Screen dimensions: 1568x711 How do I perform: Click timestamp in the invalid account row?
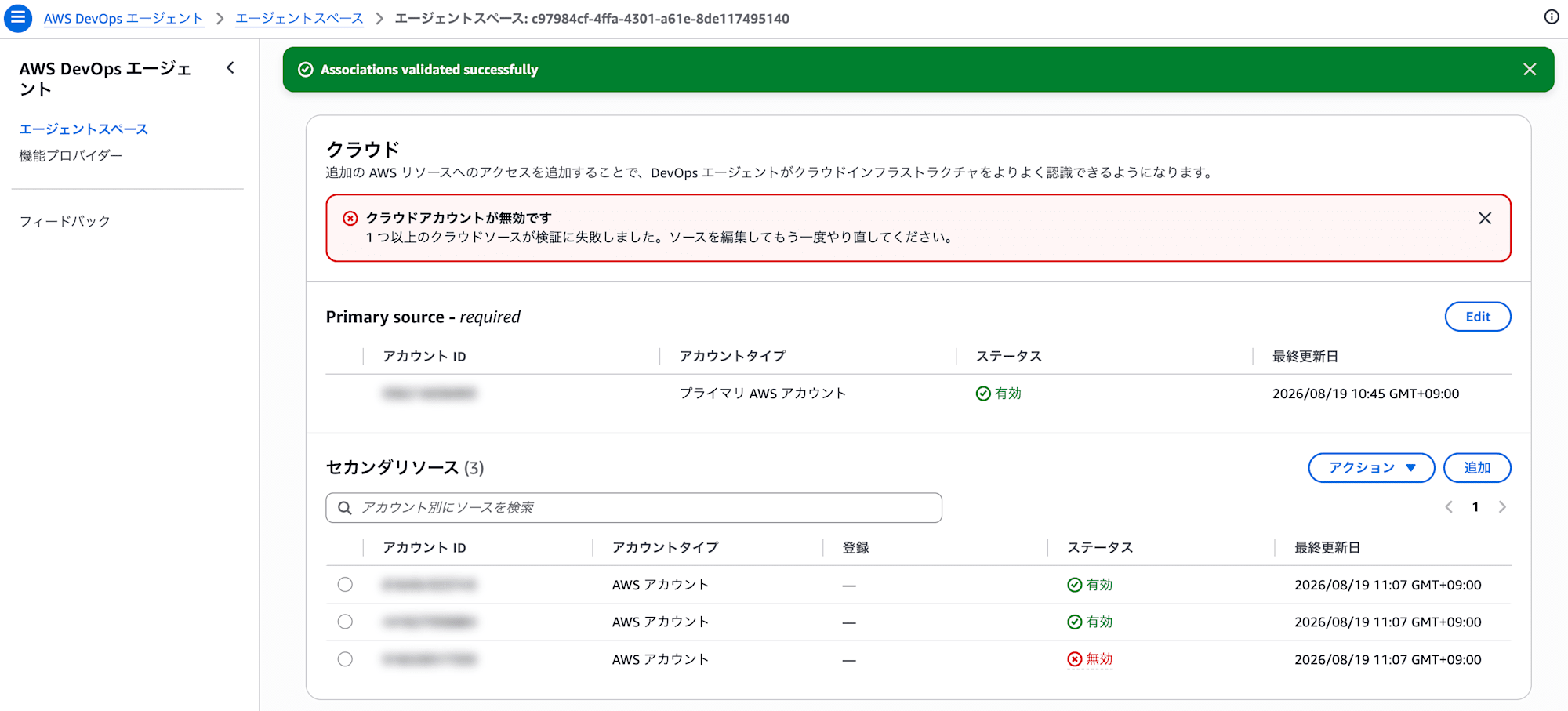pos(1388,659)
